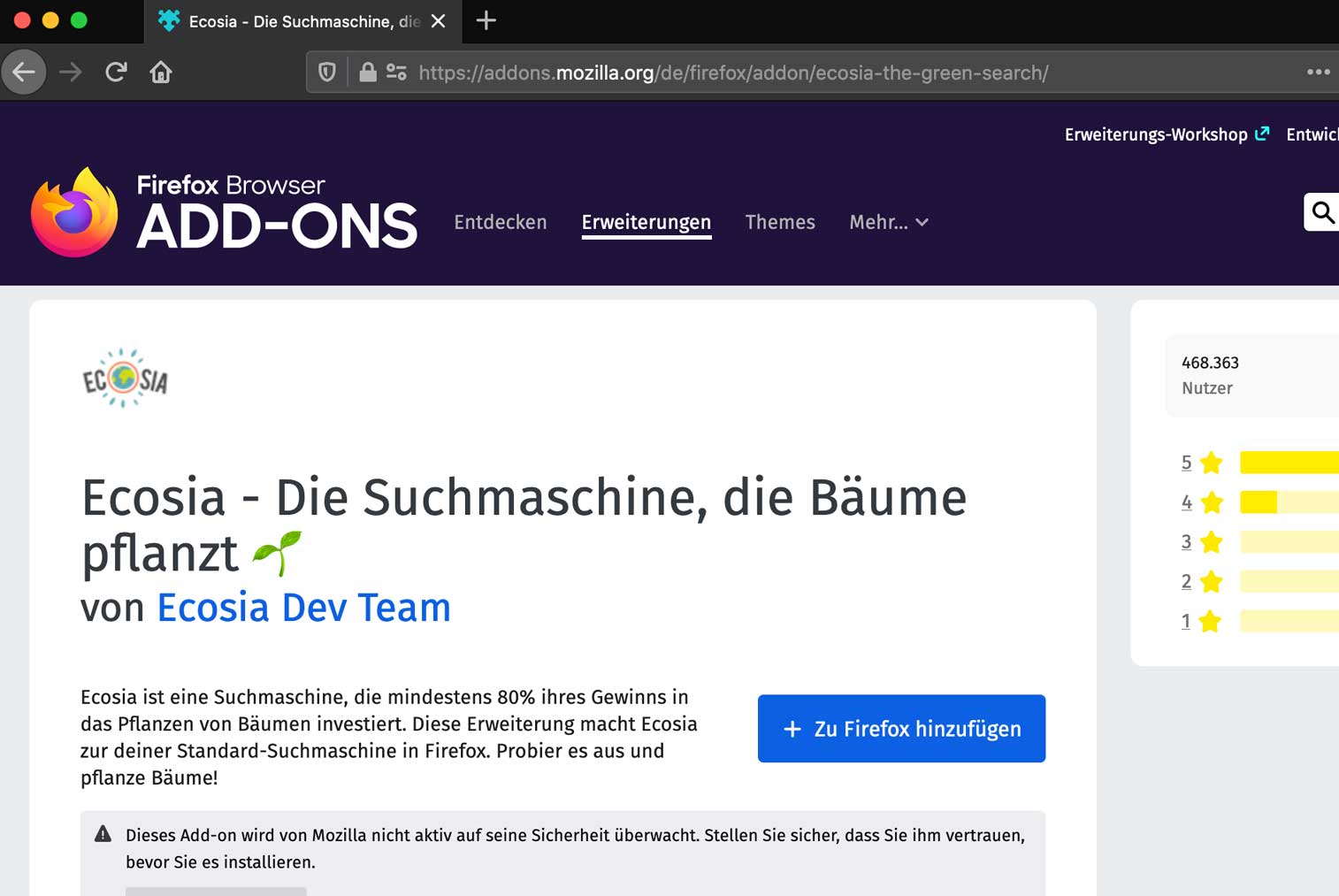The width and height of the screenshot is (1339, 896).
Task: Click the star icon beside rating 4
Action: tap(1212, 502)
